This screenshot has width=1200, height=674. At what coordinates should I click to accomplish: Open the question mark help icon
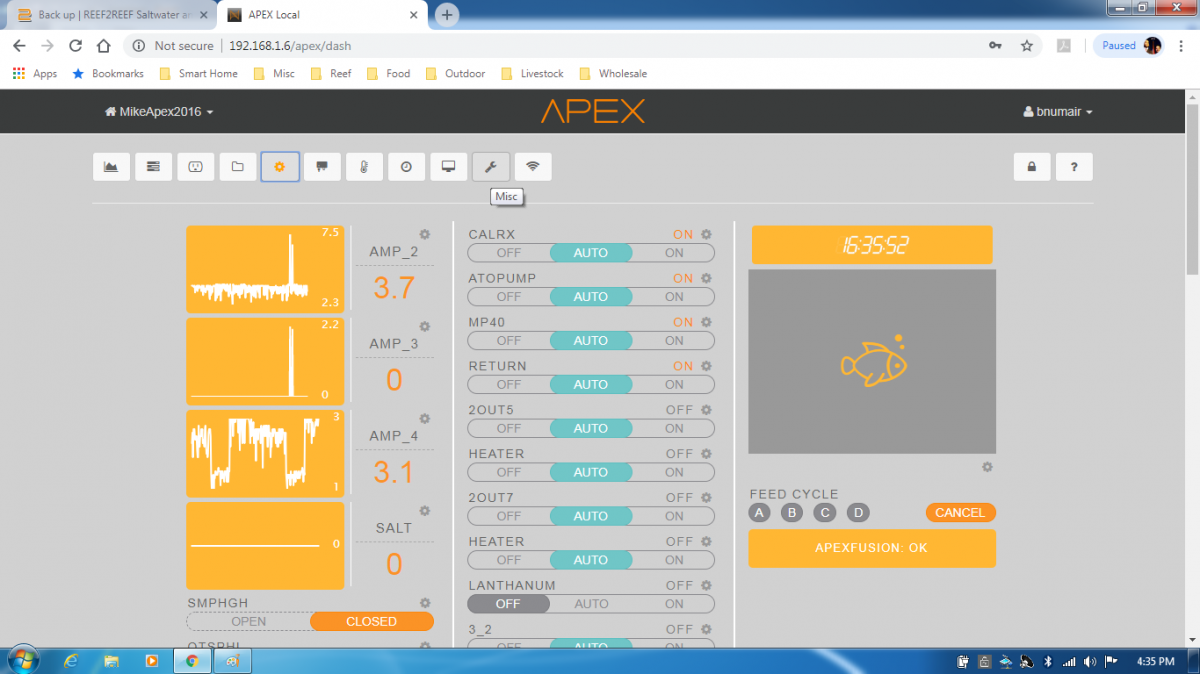coord(1074,167)
